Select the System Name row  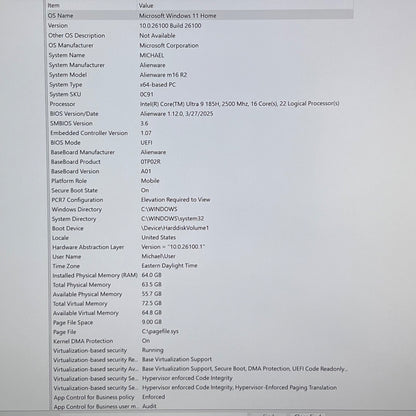[x=200, y=55]
